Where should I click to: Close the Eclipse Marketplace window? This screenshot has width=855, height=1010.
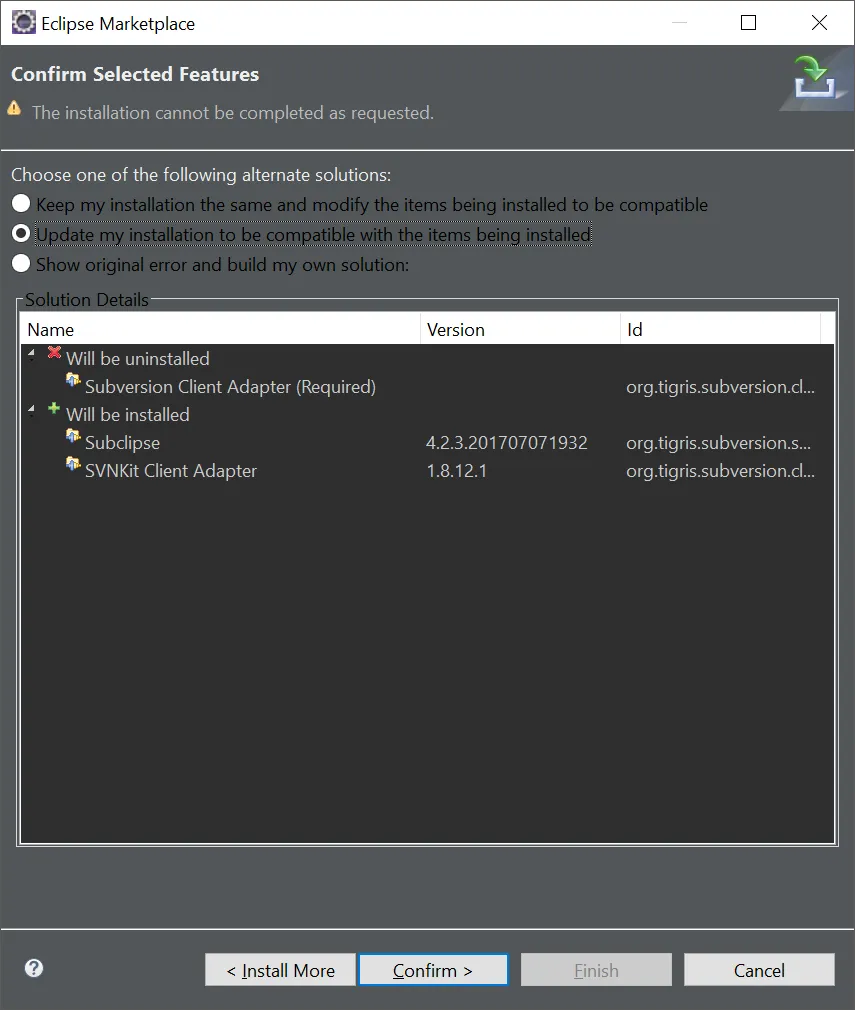(819, 23)
